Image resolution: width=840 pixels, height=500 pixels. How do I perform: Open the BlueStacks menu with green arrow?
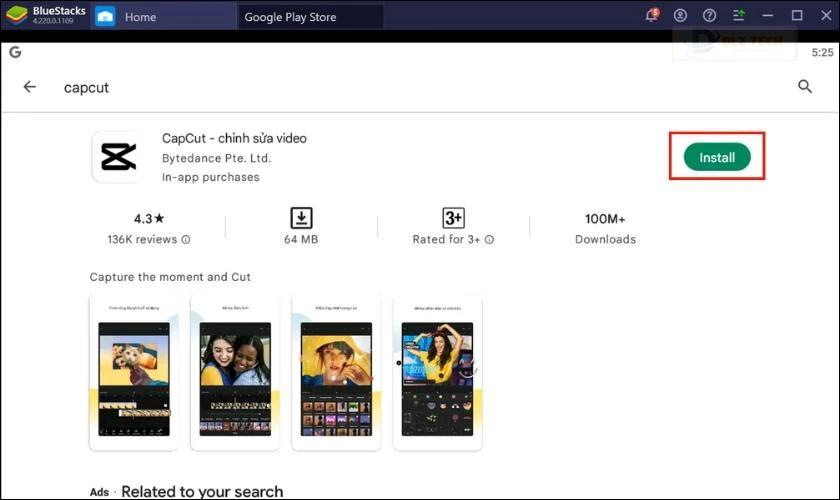coord(739,16)
